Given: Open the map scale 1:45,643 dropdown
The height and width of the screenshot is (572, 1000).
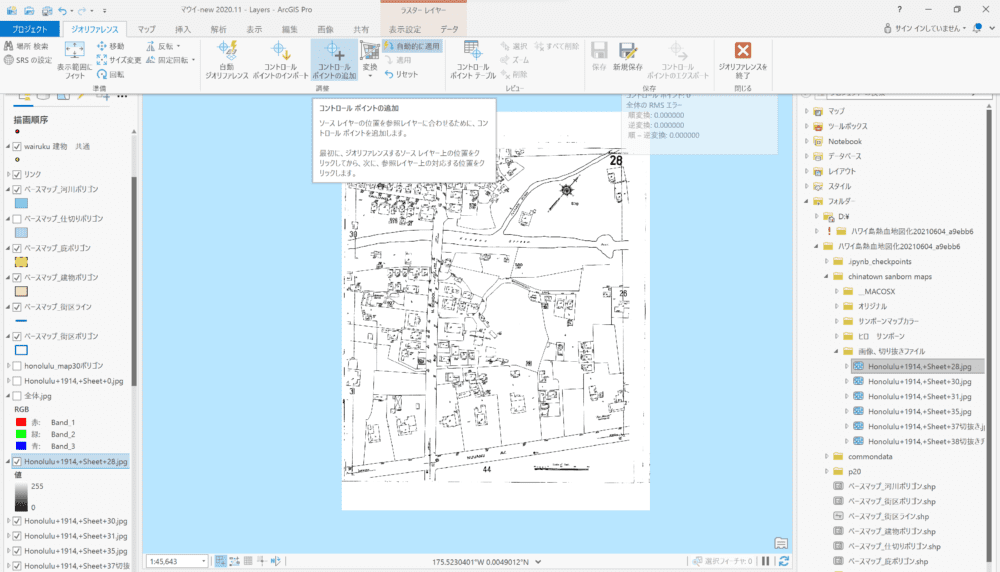Looking at the screenshot, I should pos(203,561).
